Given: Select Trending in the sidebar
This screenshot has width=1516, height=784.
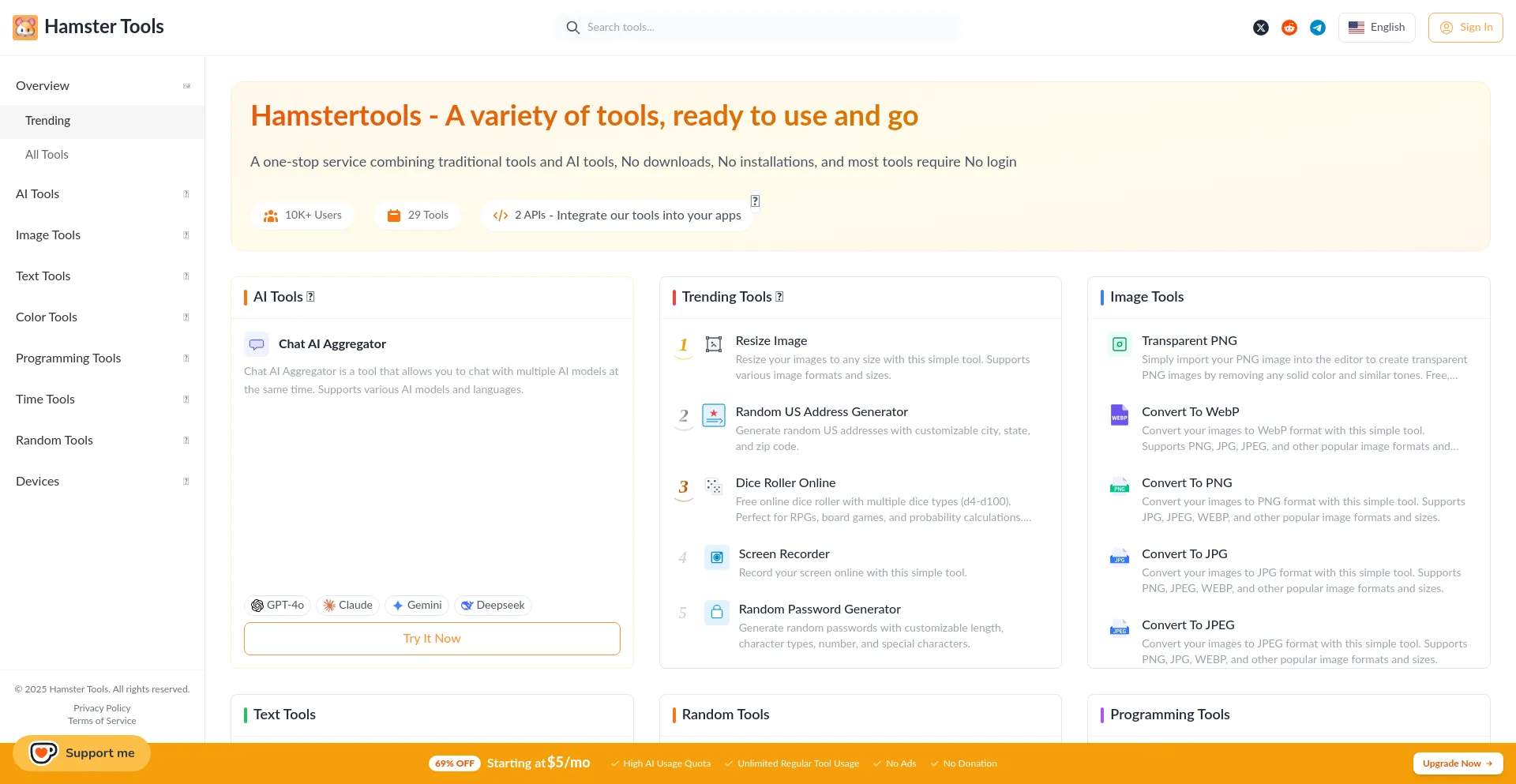Looking at the screenshot, I should click(48, 121).
